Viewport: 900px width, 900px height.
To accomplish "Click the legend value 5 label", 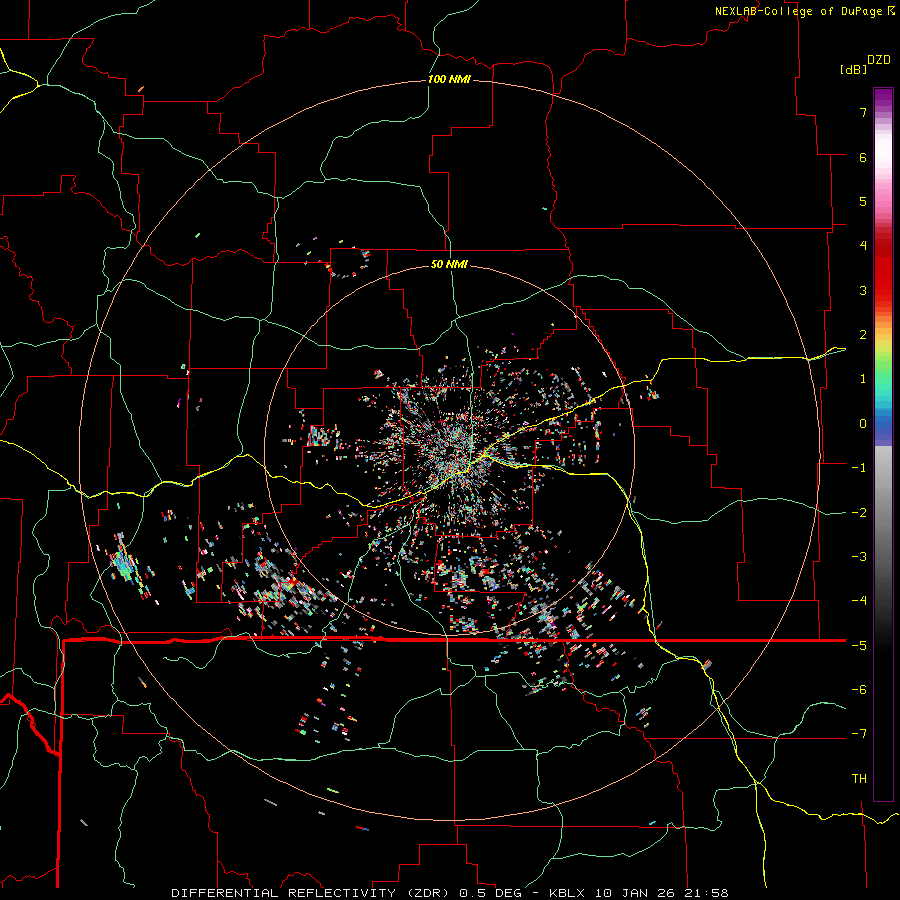I will tap(863, 201).
